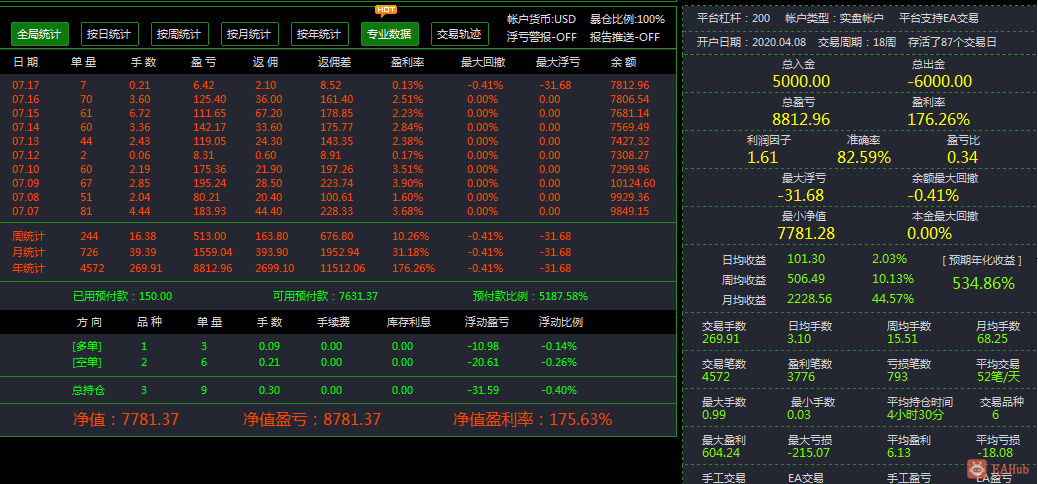Click the 交易轨迹 button
This screenshot has height=484, width=1038.
(x=460, y=34)
